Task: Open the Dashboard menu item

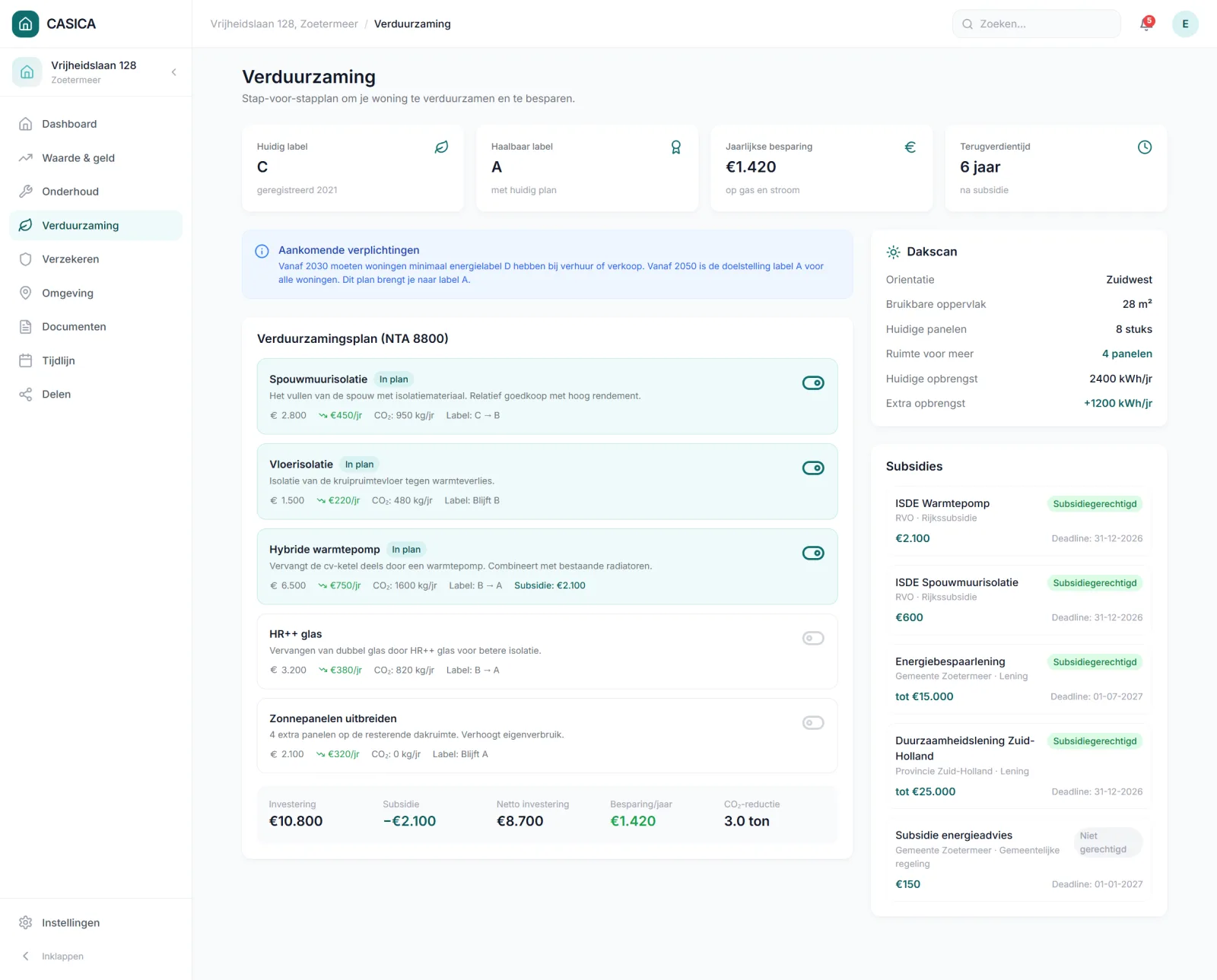Action: [x=96, y=124]
